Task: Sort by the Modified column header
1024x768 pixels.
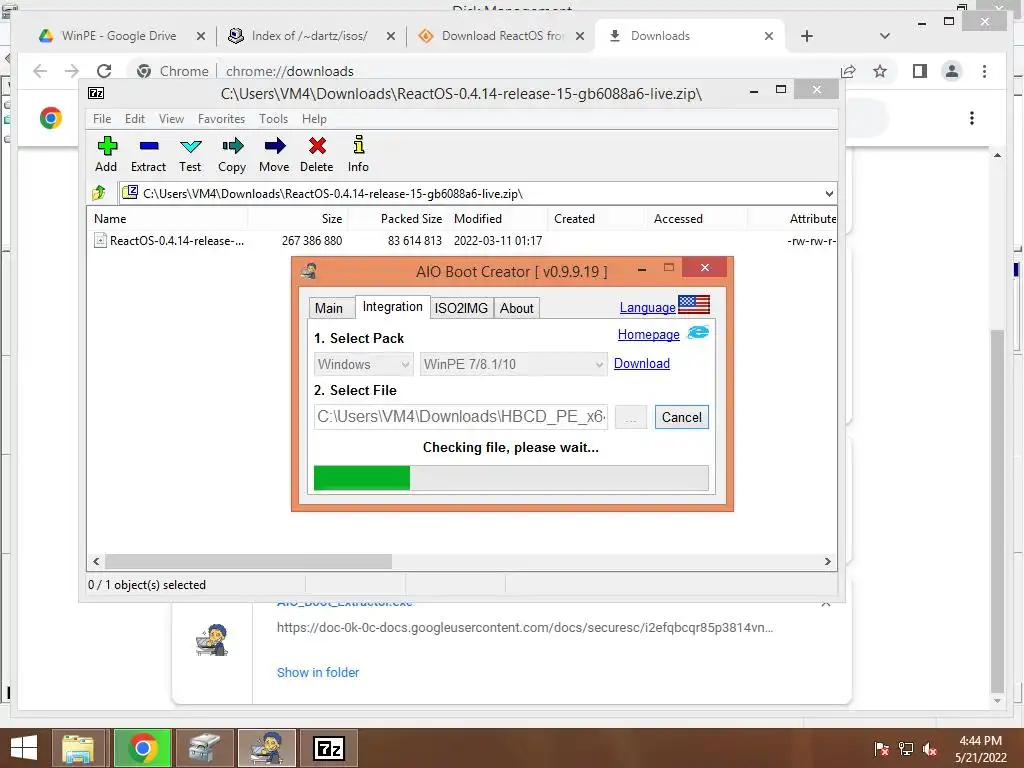Action: 498,219
